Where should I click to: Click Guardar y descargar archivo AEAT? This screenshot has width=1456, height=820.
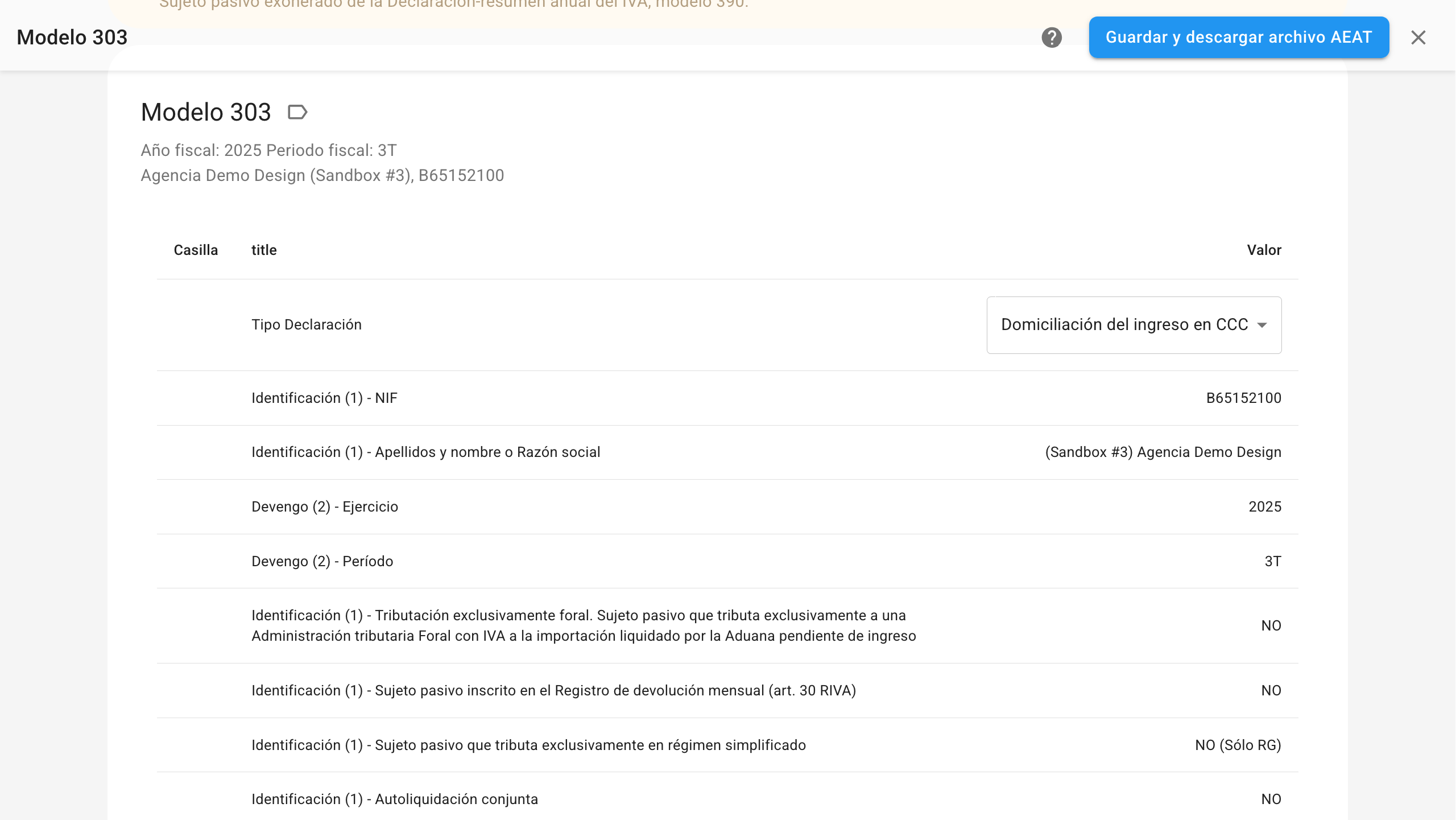click(x=1239, y=38)
